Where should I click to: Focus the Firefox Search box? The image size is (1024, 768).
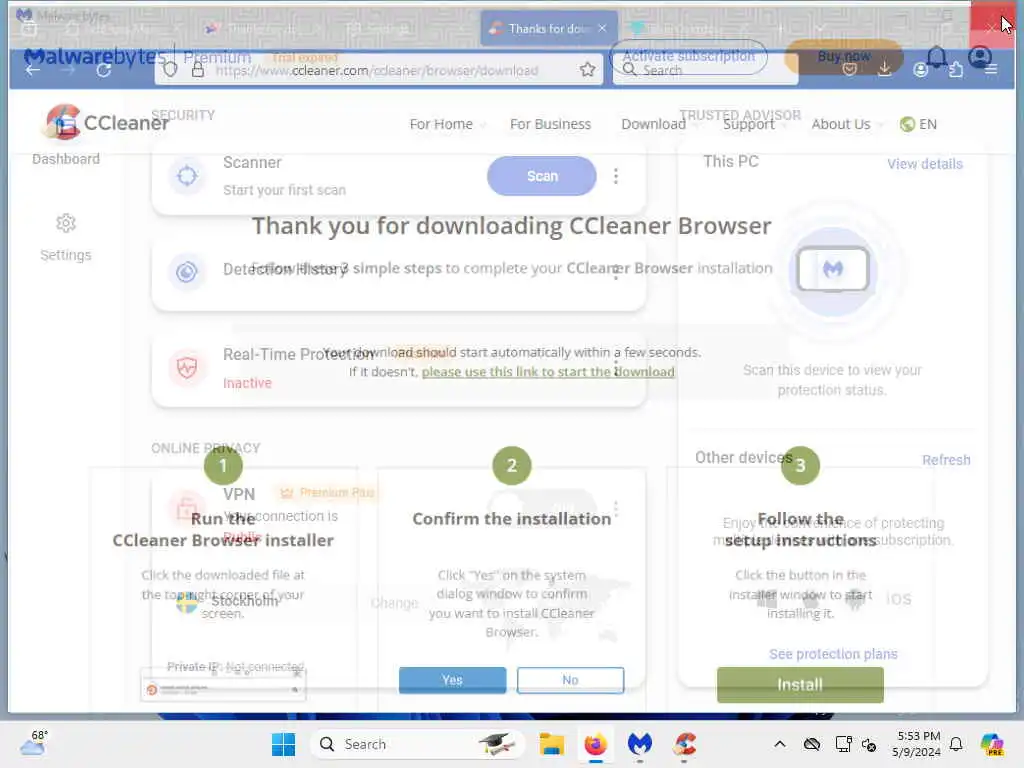point(705,70)
